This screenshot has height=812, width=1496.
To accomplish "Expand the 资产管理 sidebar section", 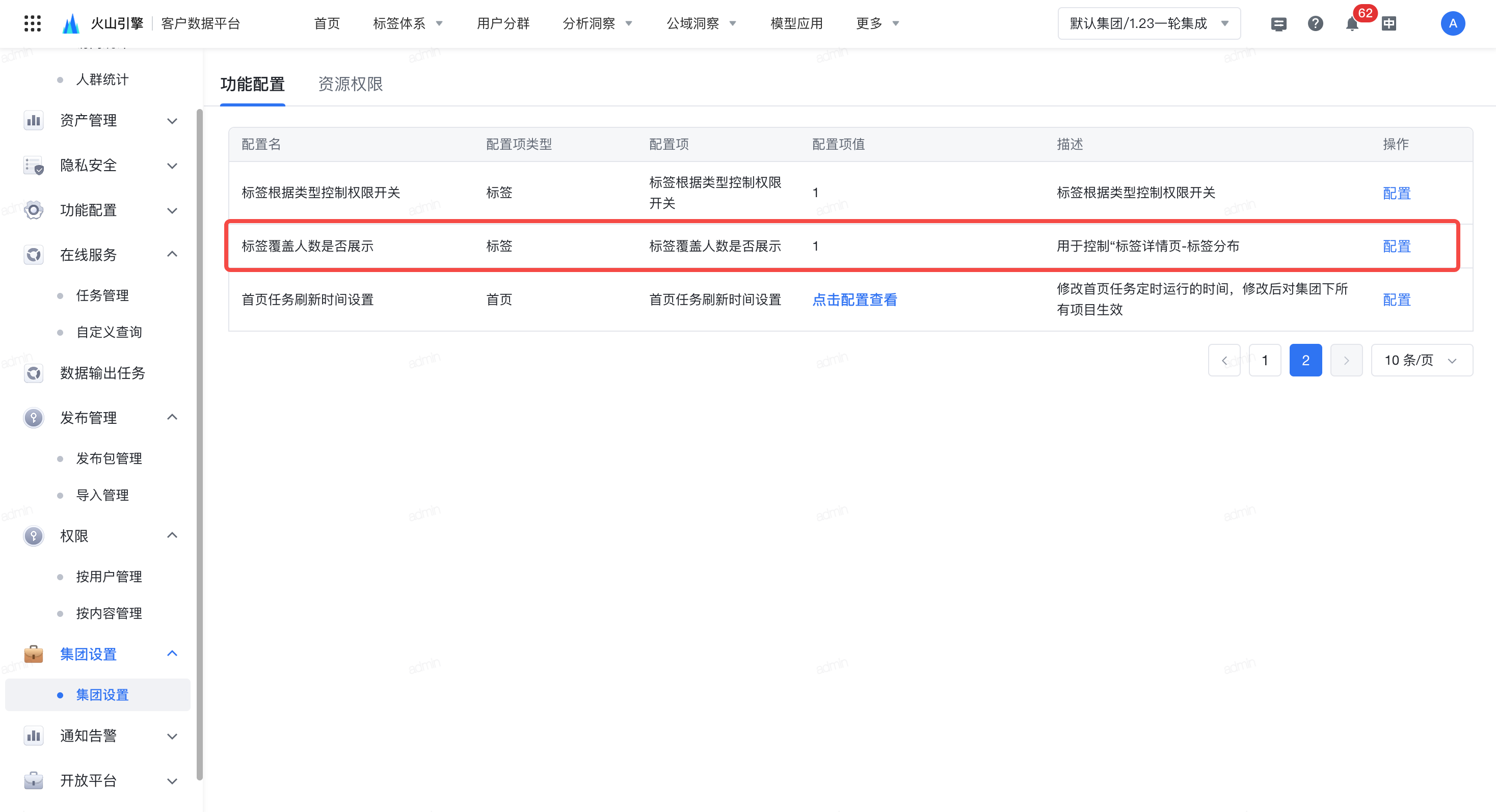I will [x=172, y=121].
